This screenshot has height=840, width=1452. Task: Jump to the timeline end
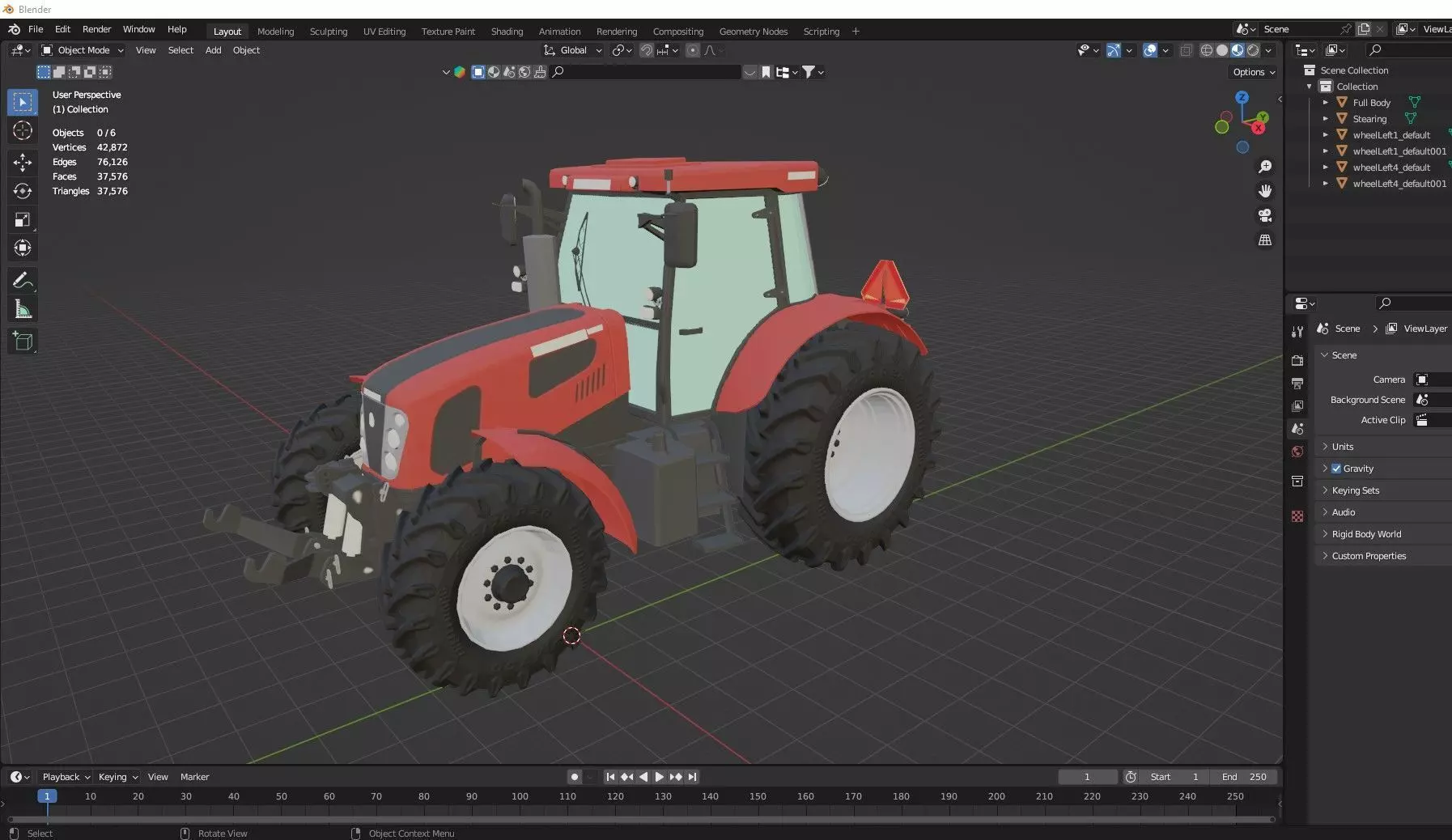click(x=692, y=777)
